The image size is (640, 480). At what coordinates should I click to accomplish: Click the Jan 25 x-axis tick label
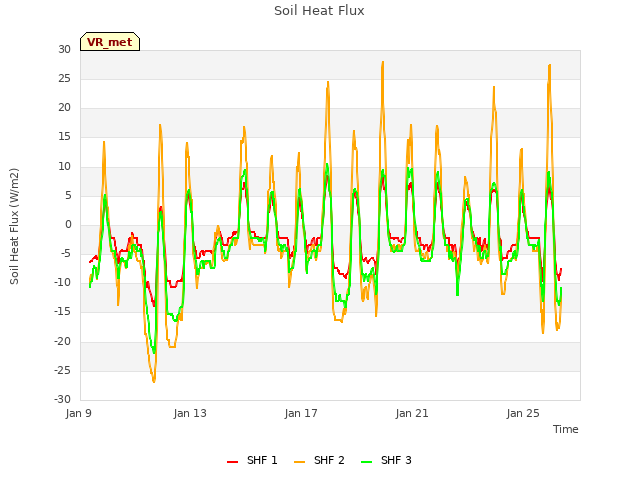point(523,413)
